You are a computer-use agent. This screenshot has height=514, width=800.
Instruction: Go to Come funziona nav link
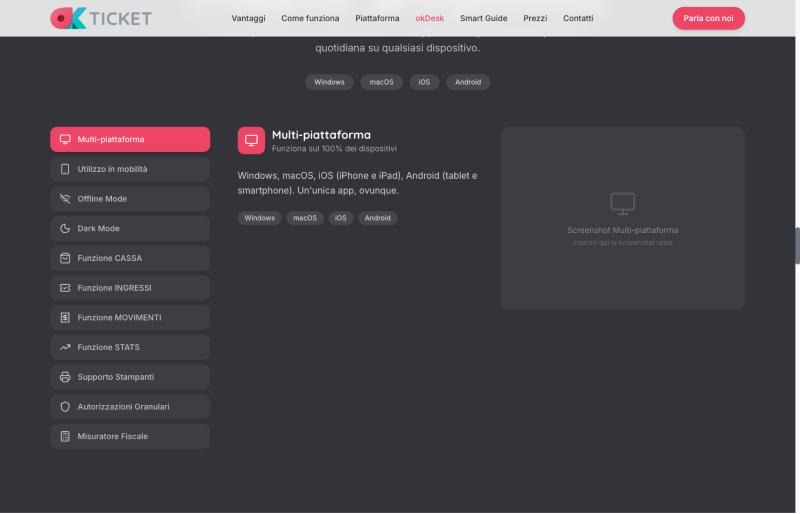(x=310, y=18)
